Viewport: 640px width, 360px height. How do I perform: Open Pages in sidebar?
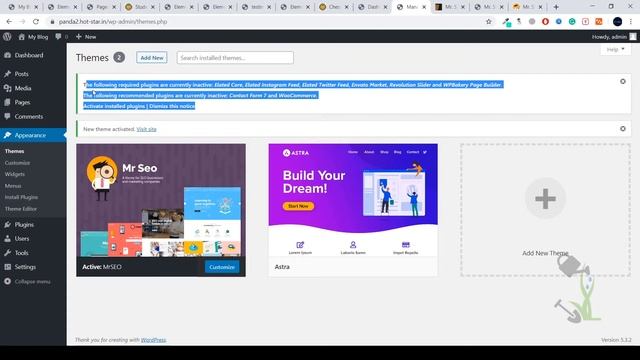(22, 102)
